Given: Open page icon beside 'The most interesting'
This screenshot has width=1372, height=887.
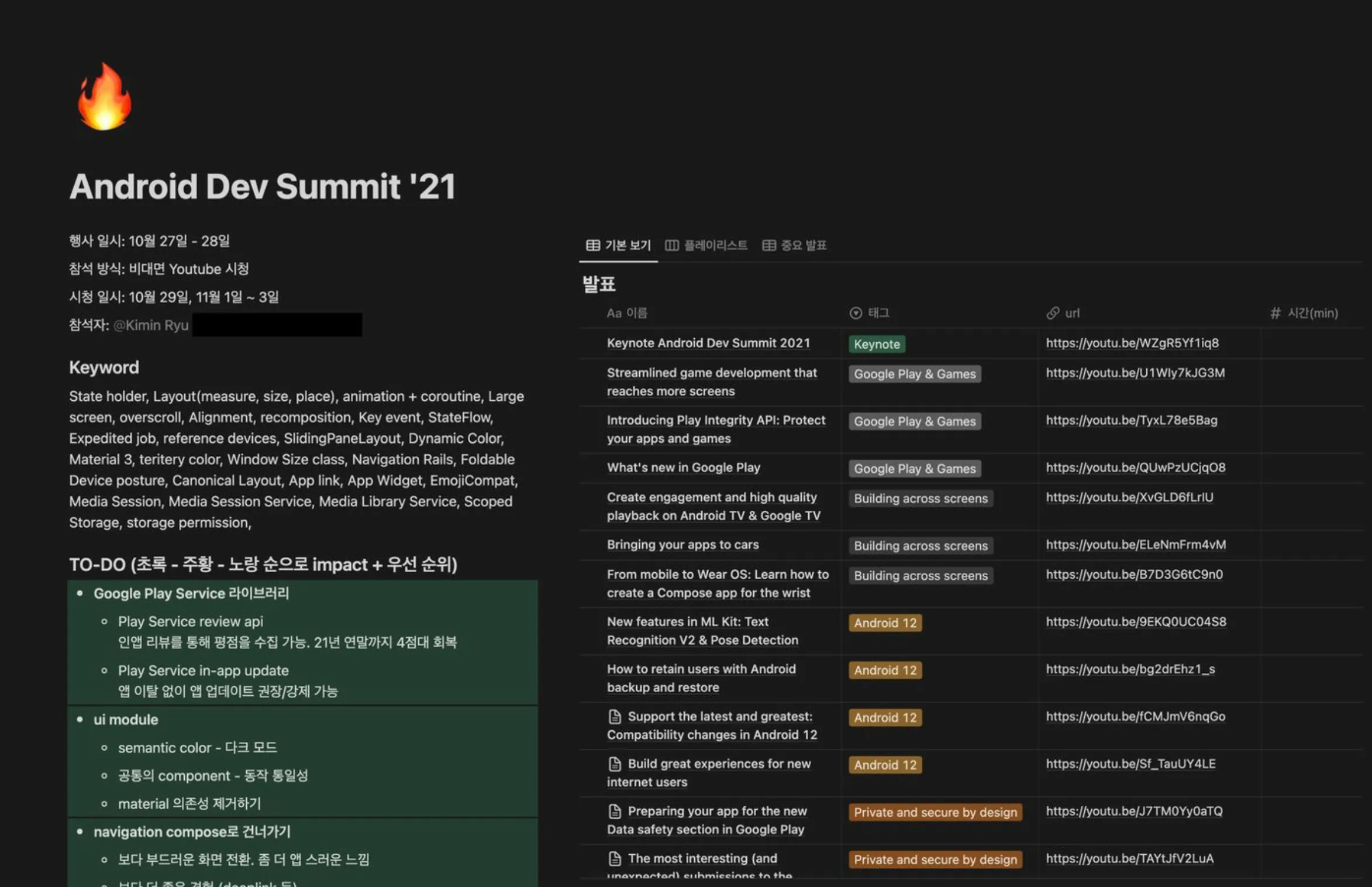Looking at the screenshot, I should (615, 859).
